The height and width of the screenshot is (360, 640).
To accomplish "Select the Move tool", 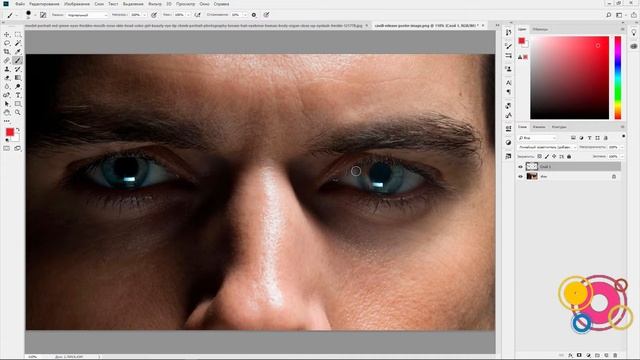I will 7,35.
